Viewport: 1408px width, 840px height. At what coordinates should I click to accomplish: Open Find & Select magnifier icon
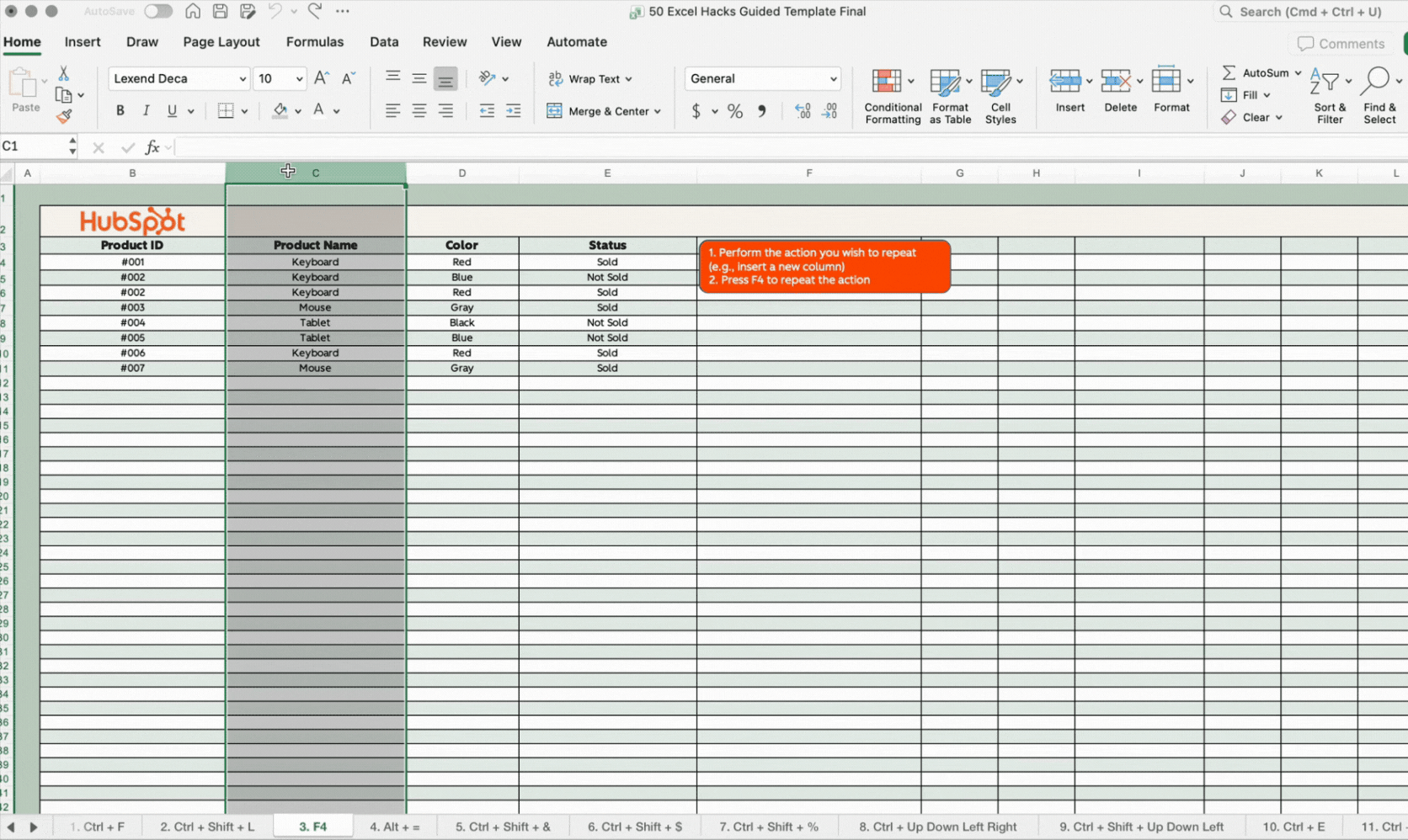click(1375, 82)
